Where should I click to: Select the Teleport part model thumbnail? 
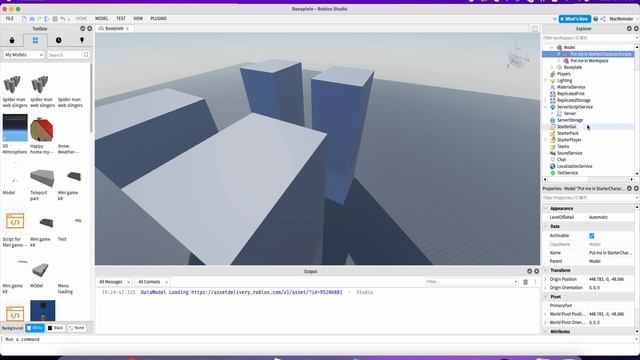point(42,178)
